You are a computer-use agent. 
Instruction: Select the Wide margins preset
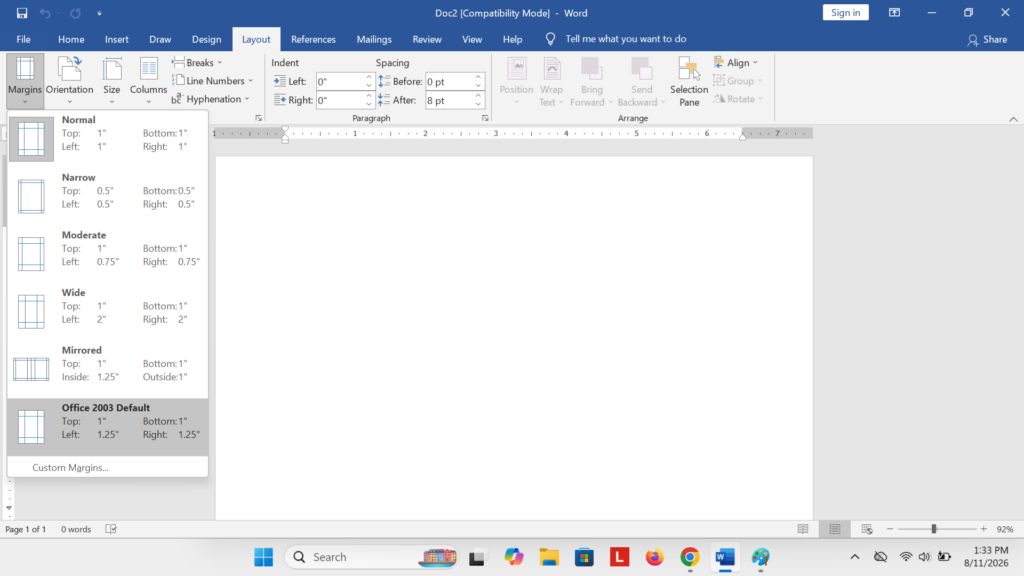(108, 311)
